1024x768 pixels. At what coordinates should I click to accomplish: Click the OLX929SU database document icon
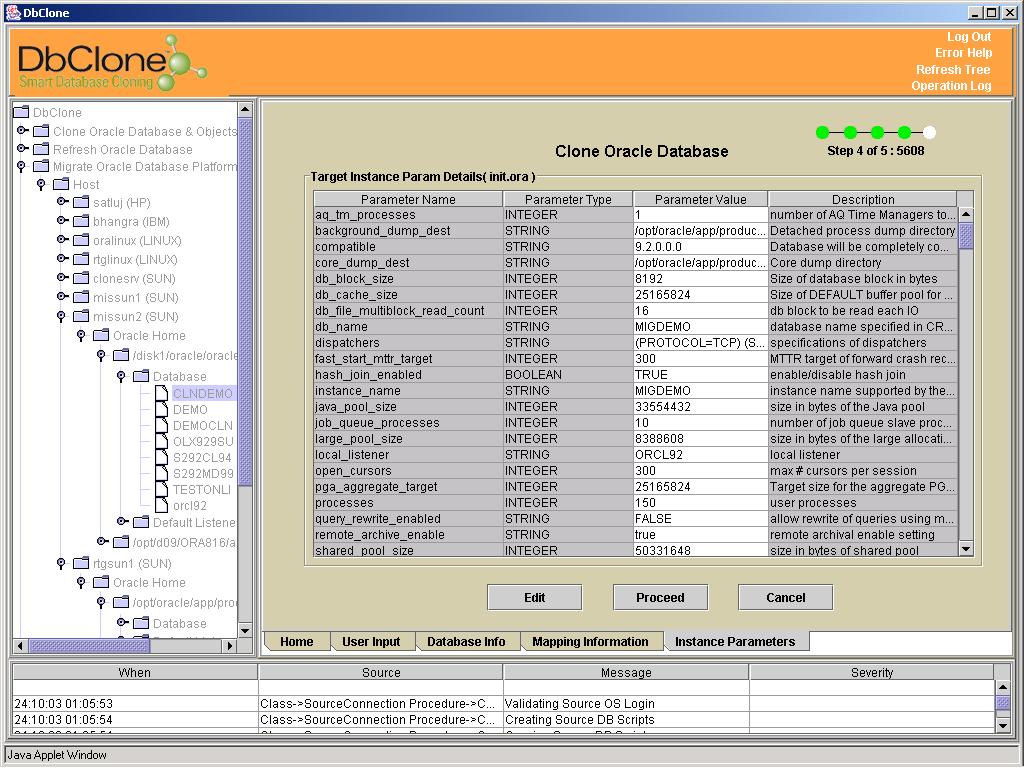(x=162, y=441)
